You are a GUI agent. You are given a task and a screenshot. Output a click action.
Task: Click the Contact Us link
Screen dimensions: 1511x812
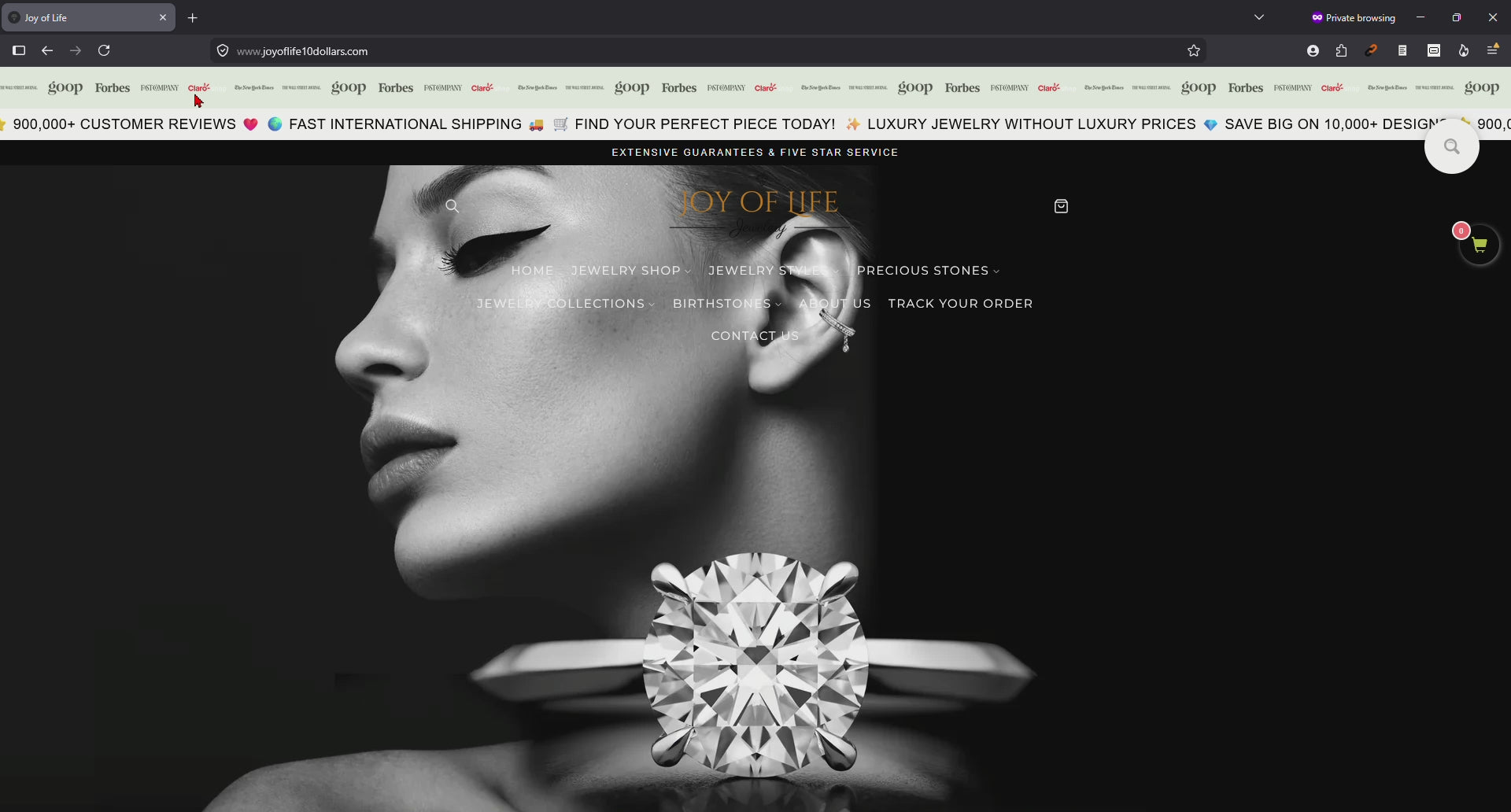click(x=755, y=336)
